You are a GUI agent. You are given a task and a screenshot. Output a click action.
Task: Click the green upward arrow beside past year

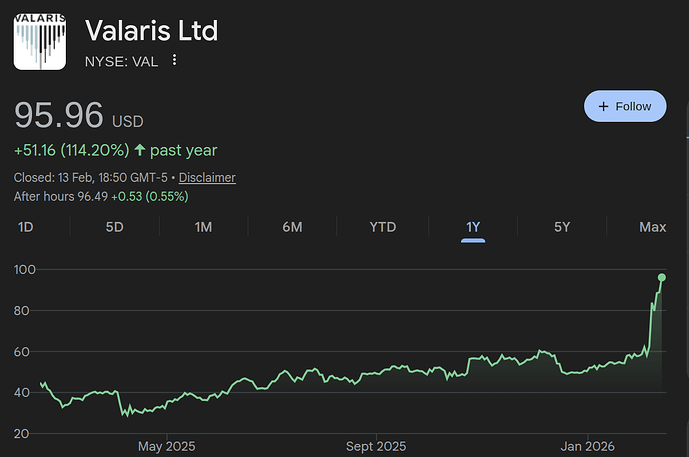click(x=138, y=151)
